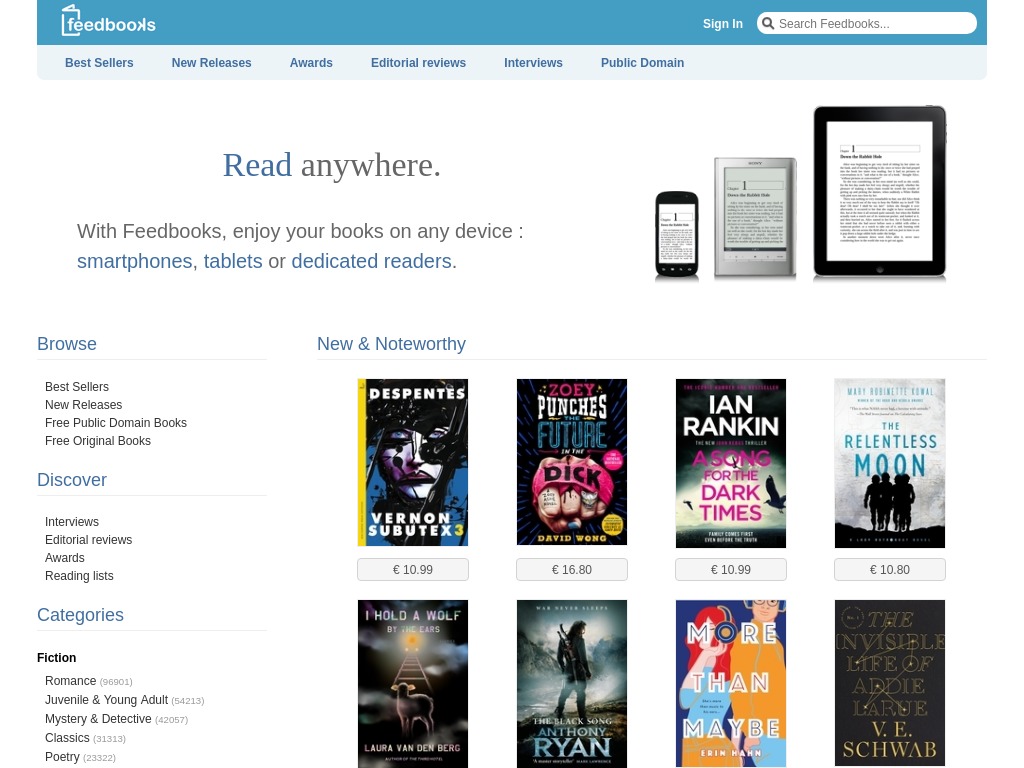Click the smartphone device image
The width and height of the screenshot is (1024, 768).
tap(677, 234)
